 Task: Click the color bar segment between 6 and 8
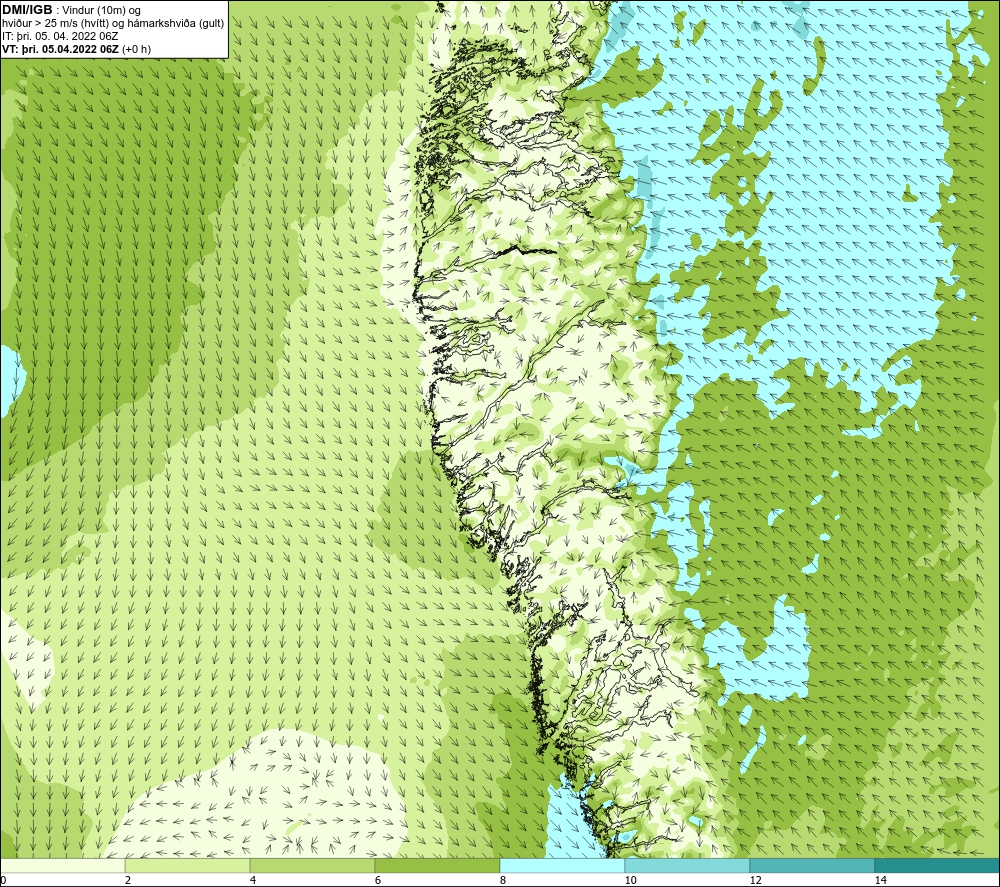438,866
